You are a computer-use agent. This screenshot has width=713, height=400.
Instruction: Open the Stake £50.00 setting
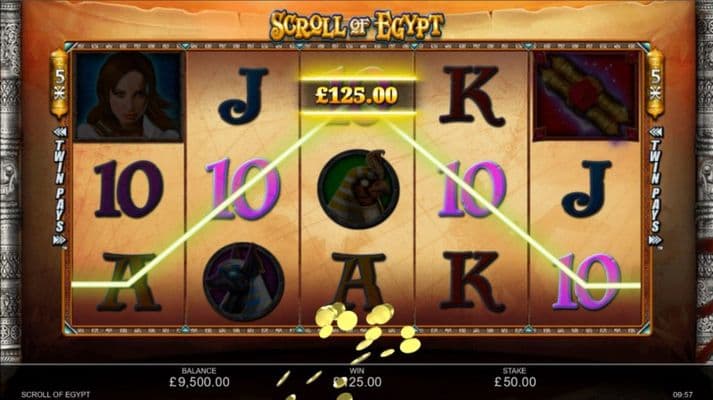(x=515, y=378)
